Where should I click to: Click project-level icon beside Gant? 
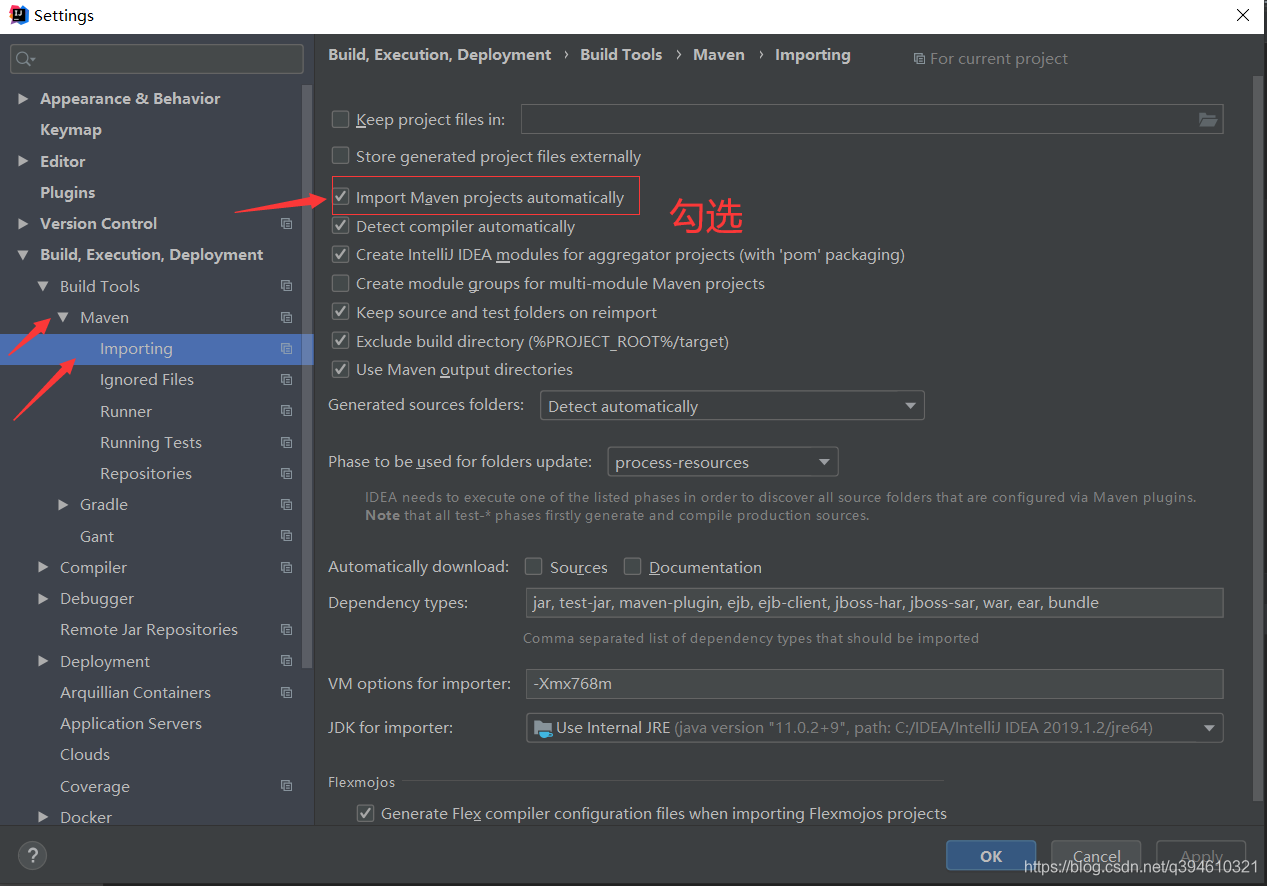287,536
